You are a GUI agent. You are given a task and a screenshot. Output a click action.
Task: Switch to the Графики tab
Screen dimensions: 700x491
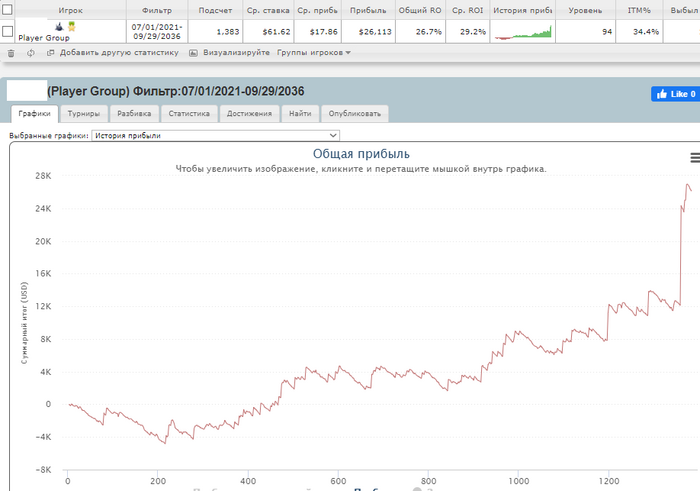coord(34,113)
